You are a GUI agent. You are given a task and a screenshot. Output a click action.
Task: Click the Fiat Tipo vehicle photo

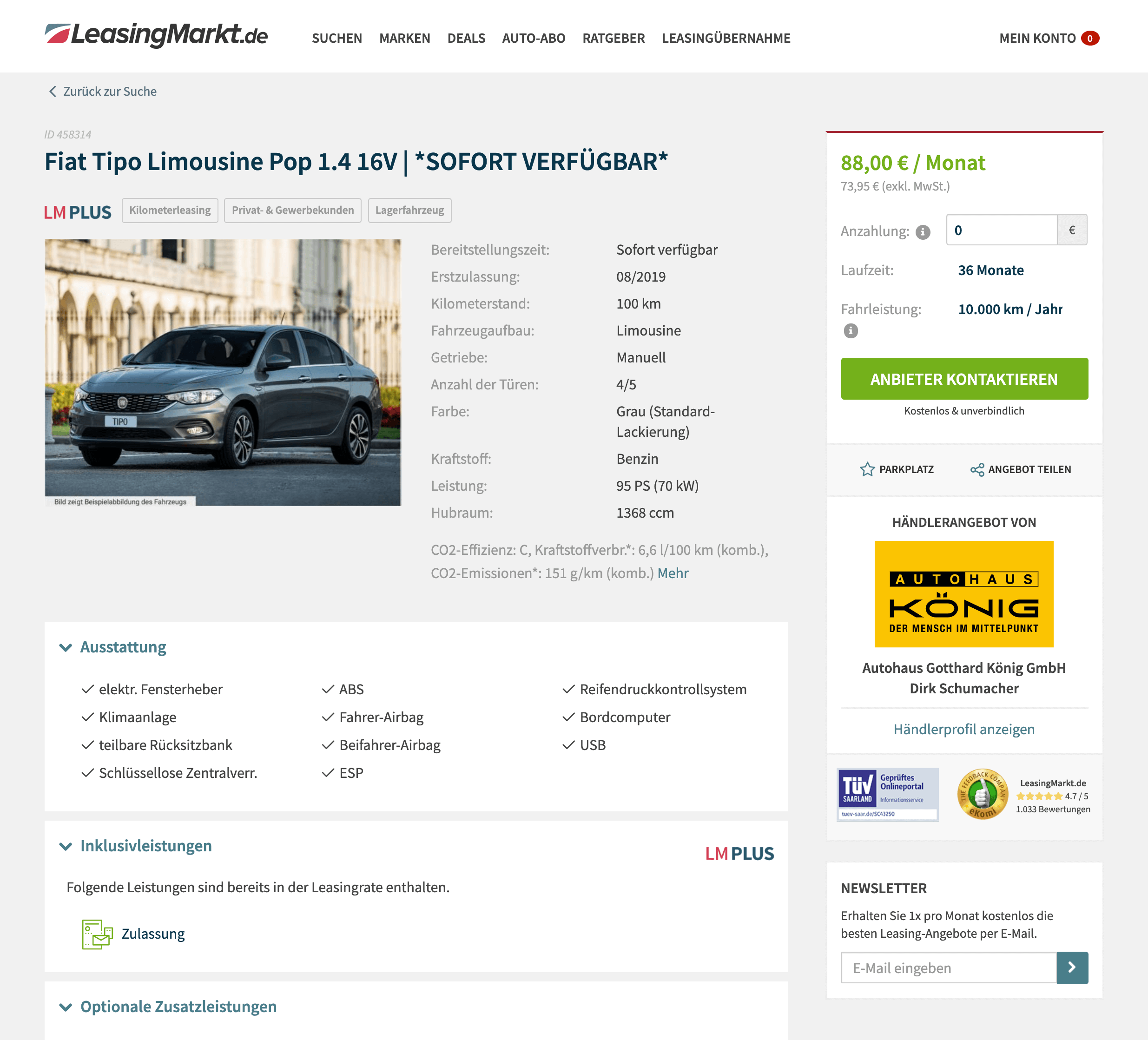(223, 372)
